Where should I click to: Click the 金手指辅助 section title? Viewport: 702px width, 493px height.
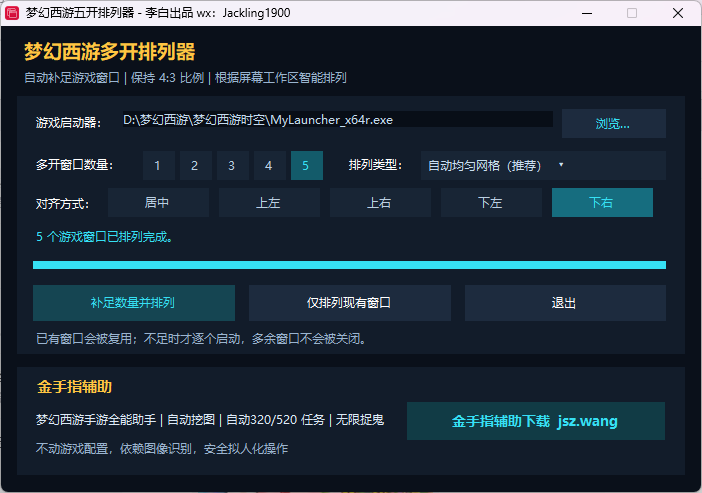pyautogui.click(x=74, y=386)
